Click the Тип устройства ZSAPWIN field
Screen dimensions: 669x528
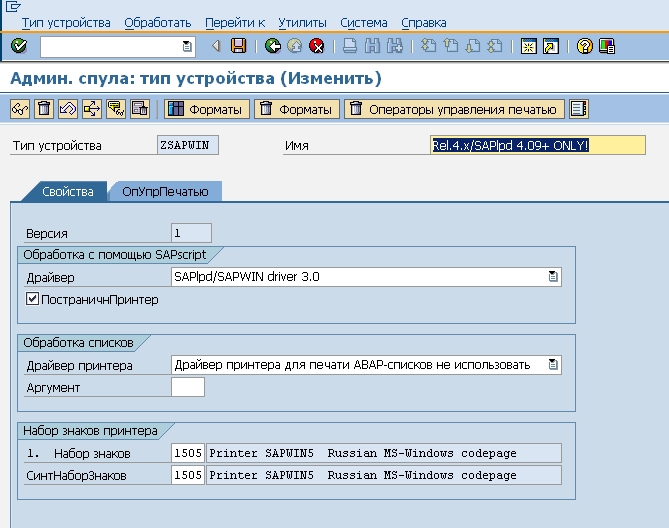coord(188,145)
